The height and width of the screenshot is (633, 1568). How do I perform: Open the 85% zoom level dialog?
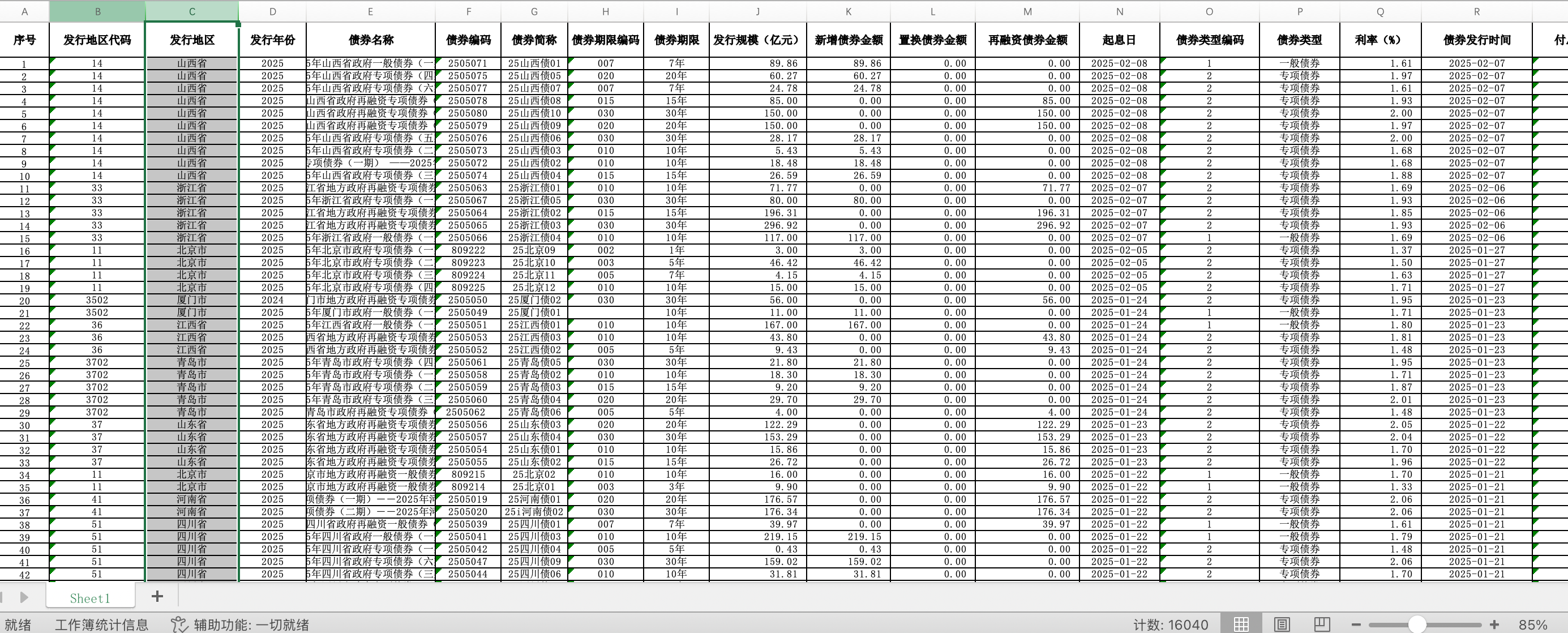pyautogui.click(x=1533, y=625)
